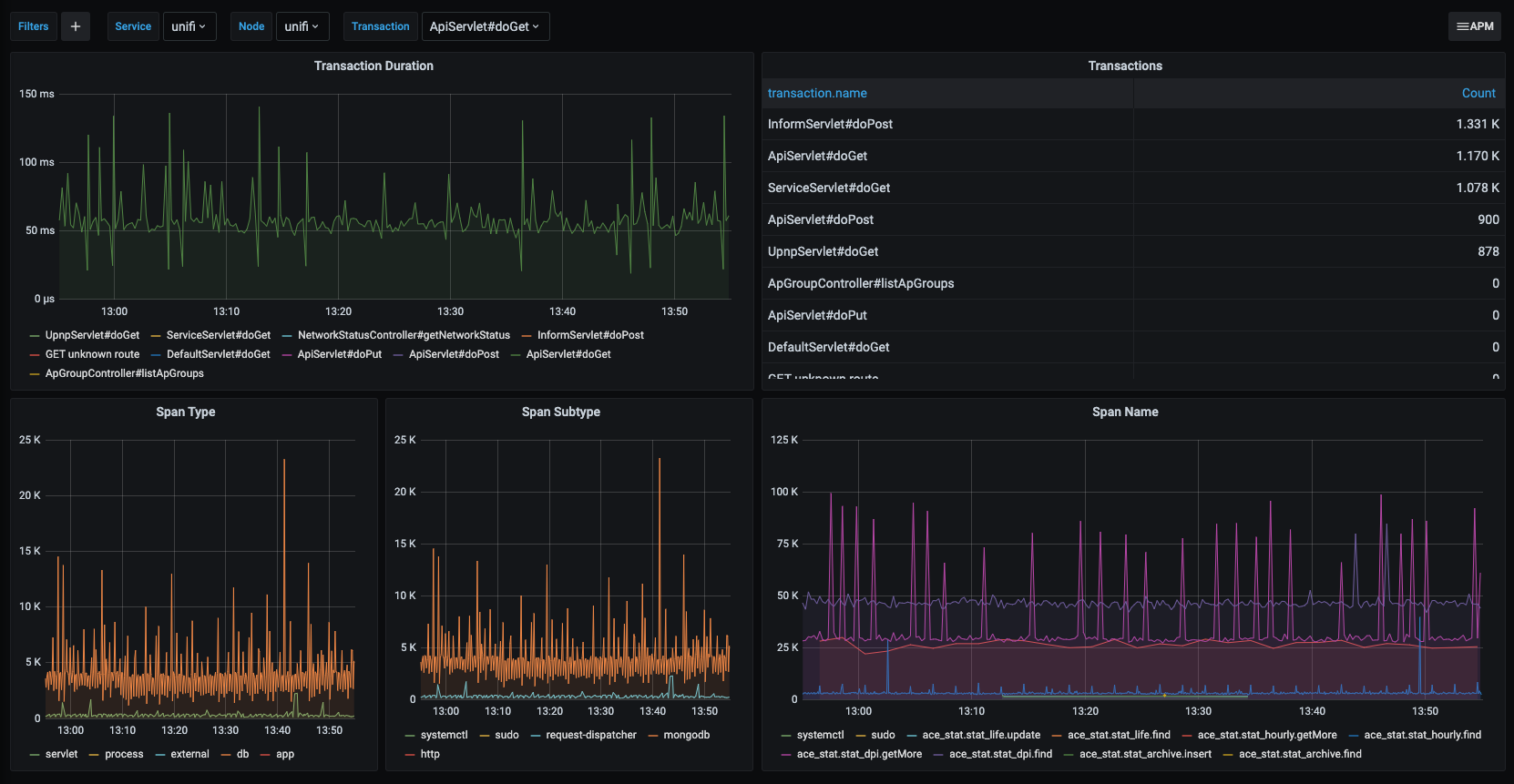Select ApiServlet#doPost row in Transactions table
The height and width of the screenshot is (784, 1514).
tap(1133, 219)
